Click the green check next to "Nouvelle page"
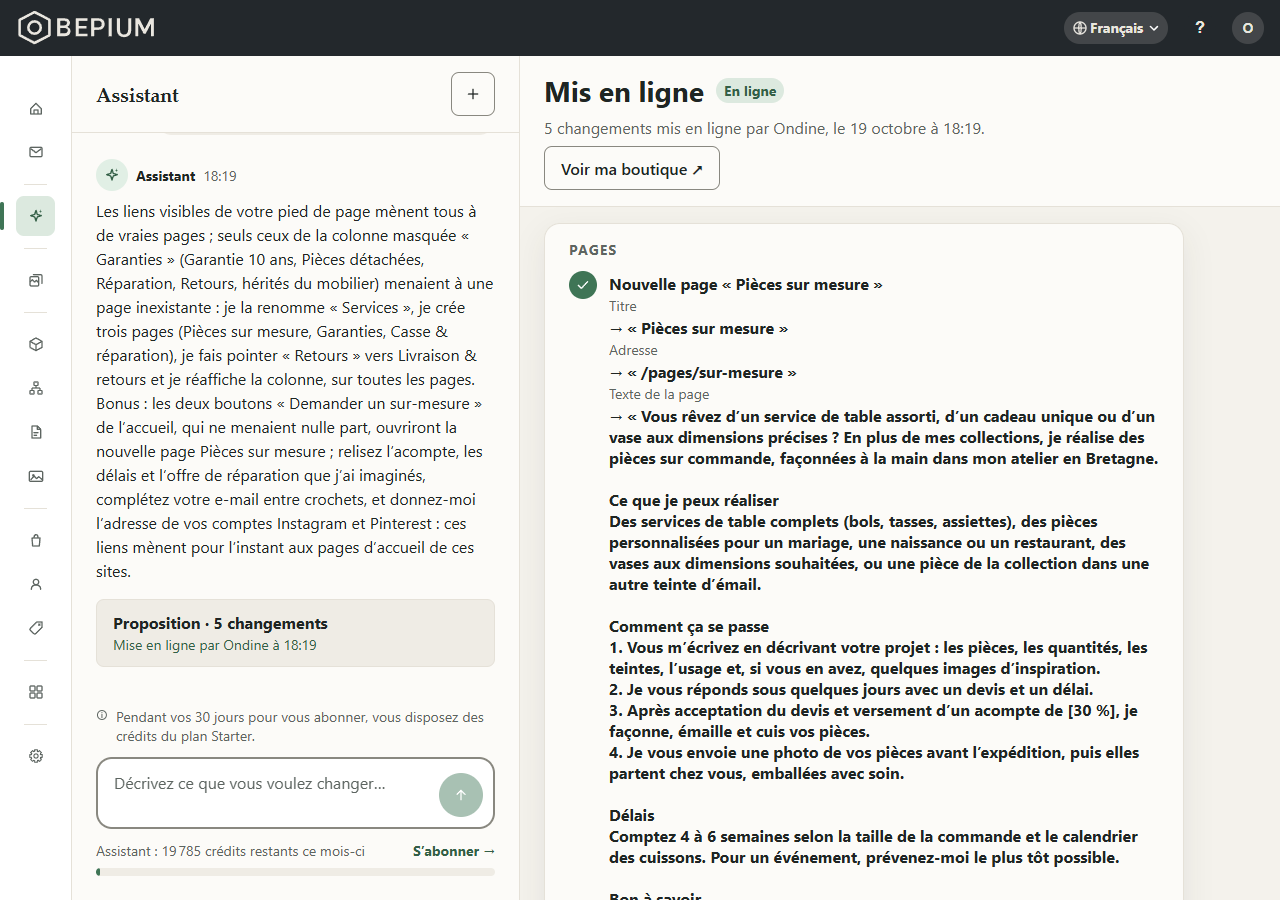The image size is (1280, 900). [583, 285]
